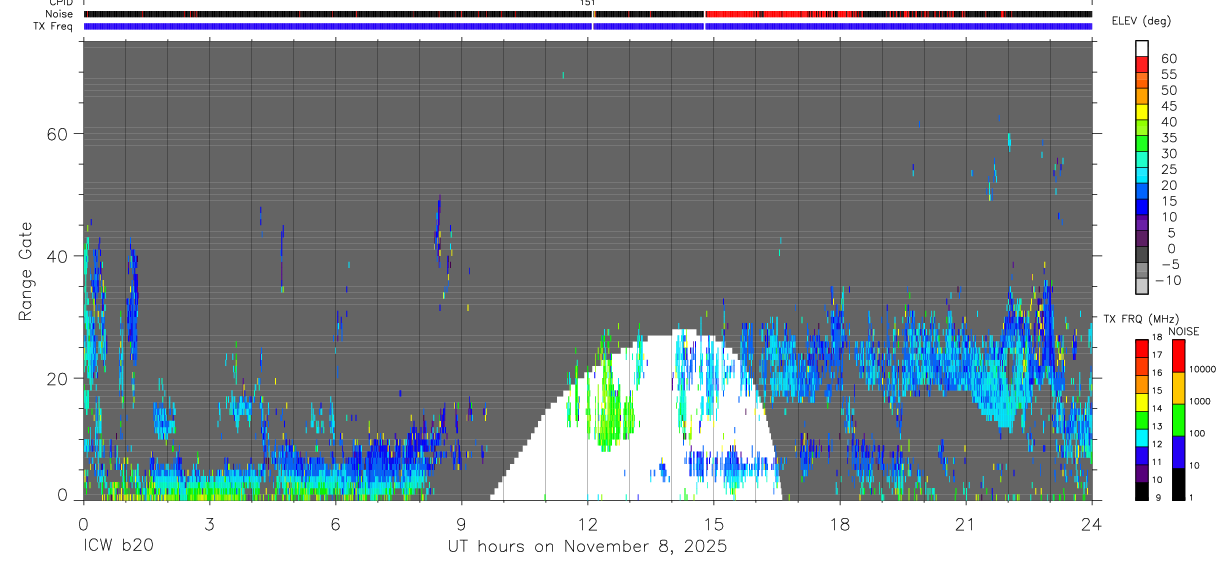Click the white top segment of elevation colorbar
The height and width of the screenshot is (567, 1228).
tap(1142, 46)
